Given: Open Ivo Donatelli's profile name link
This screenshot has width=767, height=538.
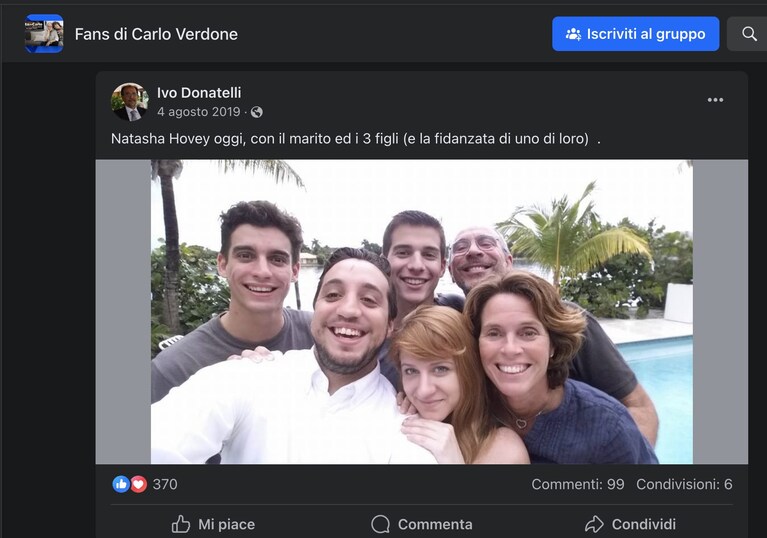Looking at the screenshot, I should click(199, 92).
